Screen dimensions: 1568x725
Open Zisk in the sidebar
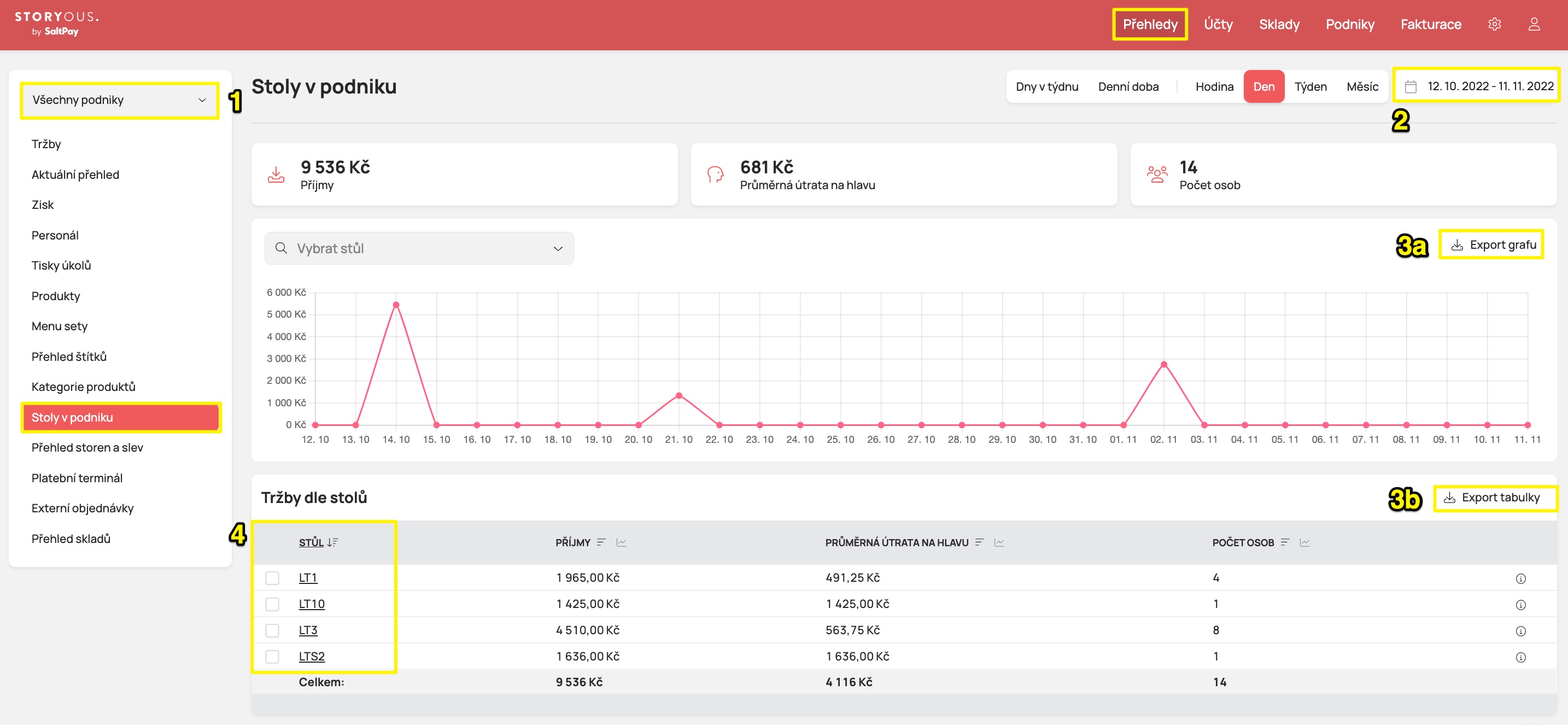click(x=43, y=204)
